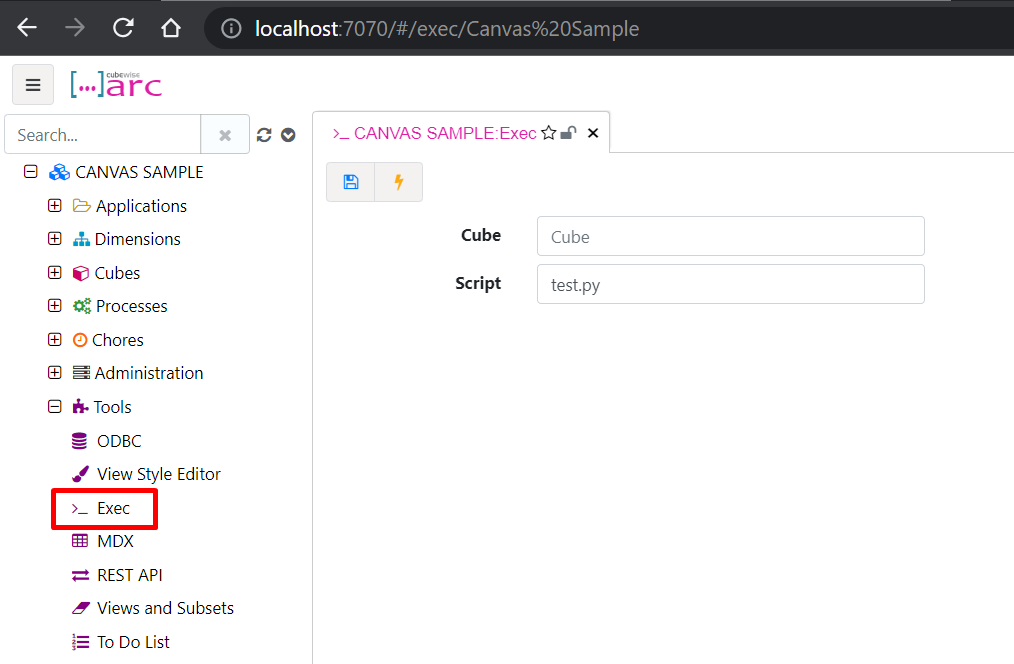The height and width of the screenshot is (664, 1014).
Task: Toggle the unlock icon on Exec tab
Action: point(568,133)
